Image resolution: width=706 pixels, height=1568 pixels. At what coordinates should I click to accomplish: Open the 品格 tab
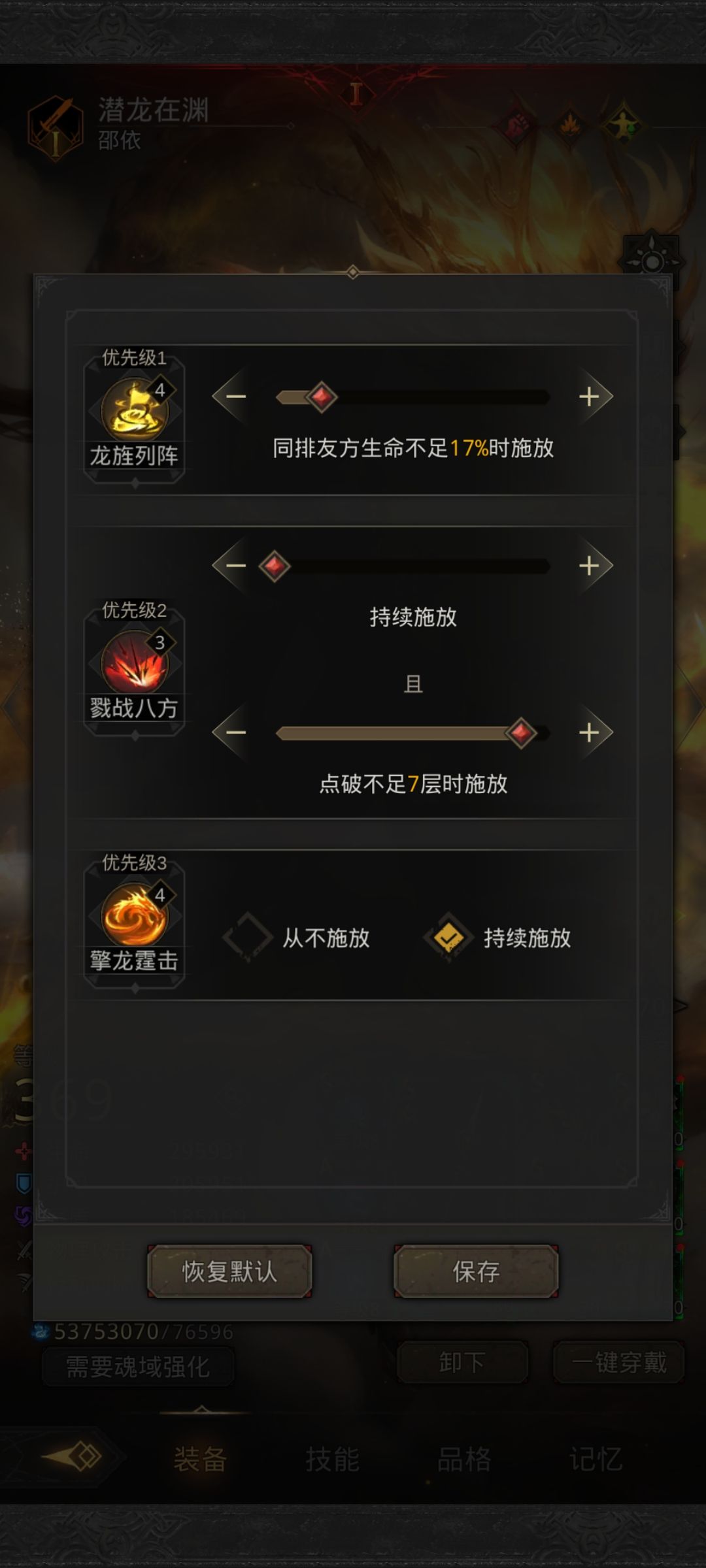(464, 1458)
